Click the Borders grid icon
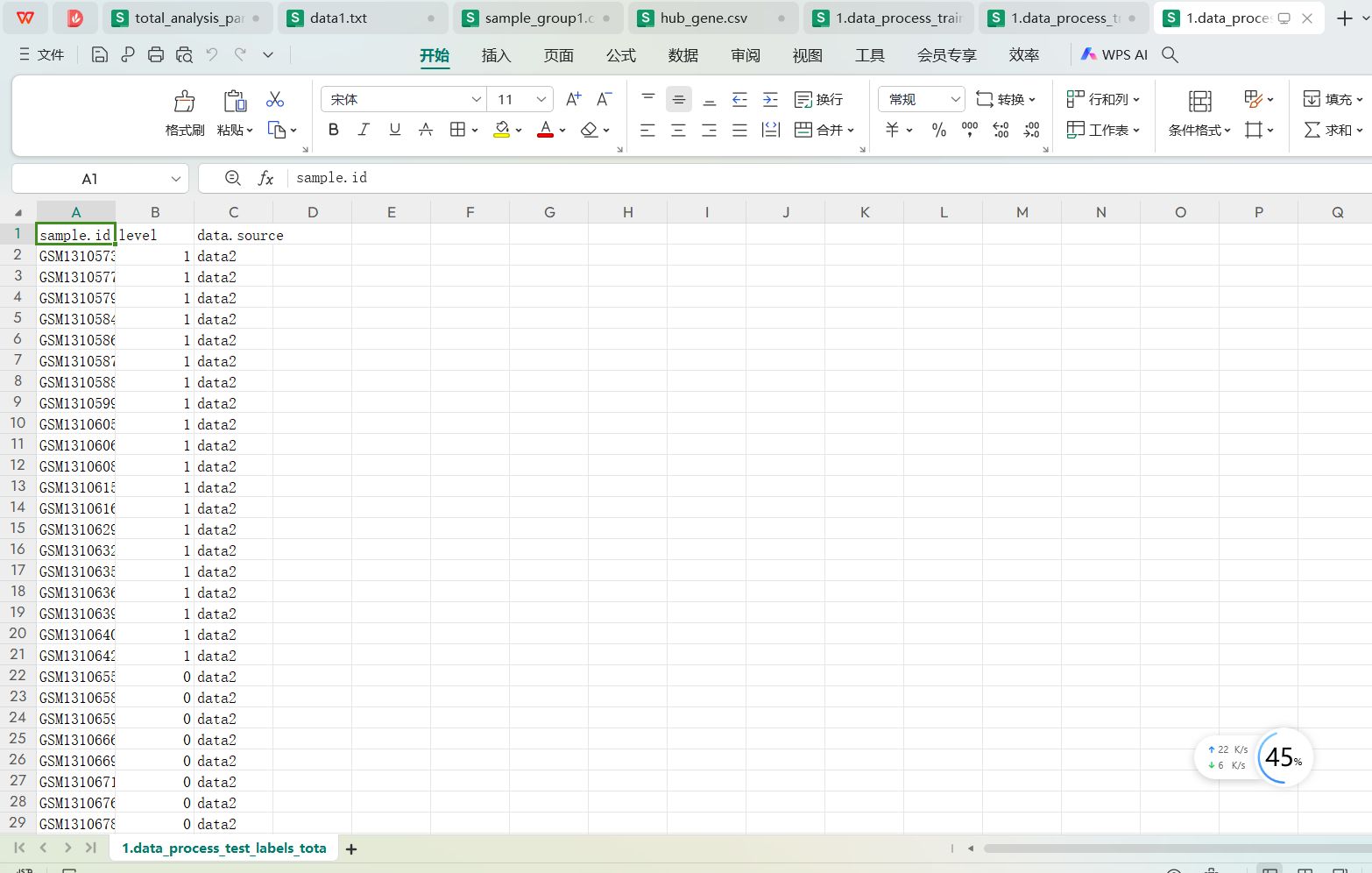1372x873 pixels. (x=457, y=130)
